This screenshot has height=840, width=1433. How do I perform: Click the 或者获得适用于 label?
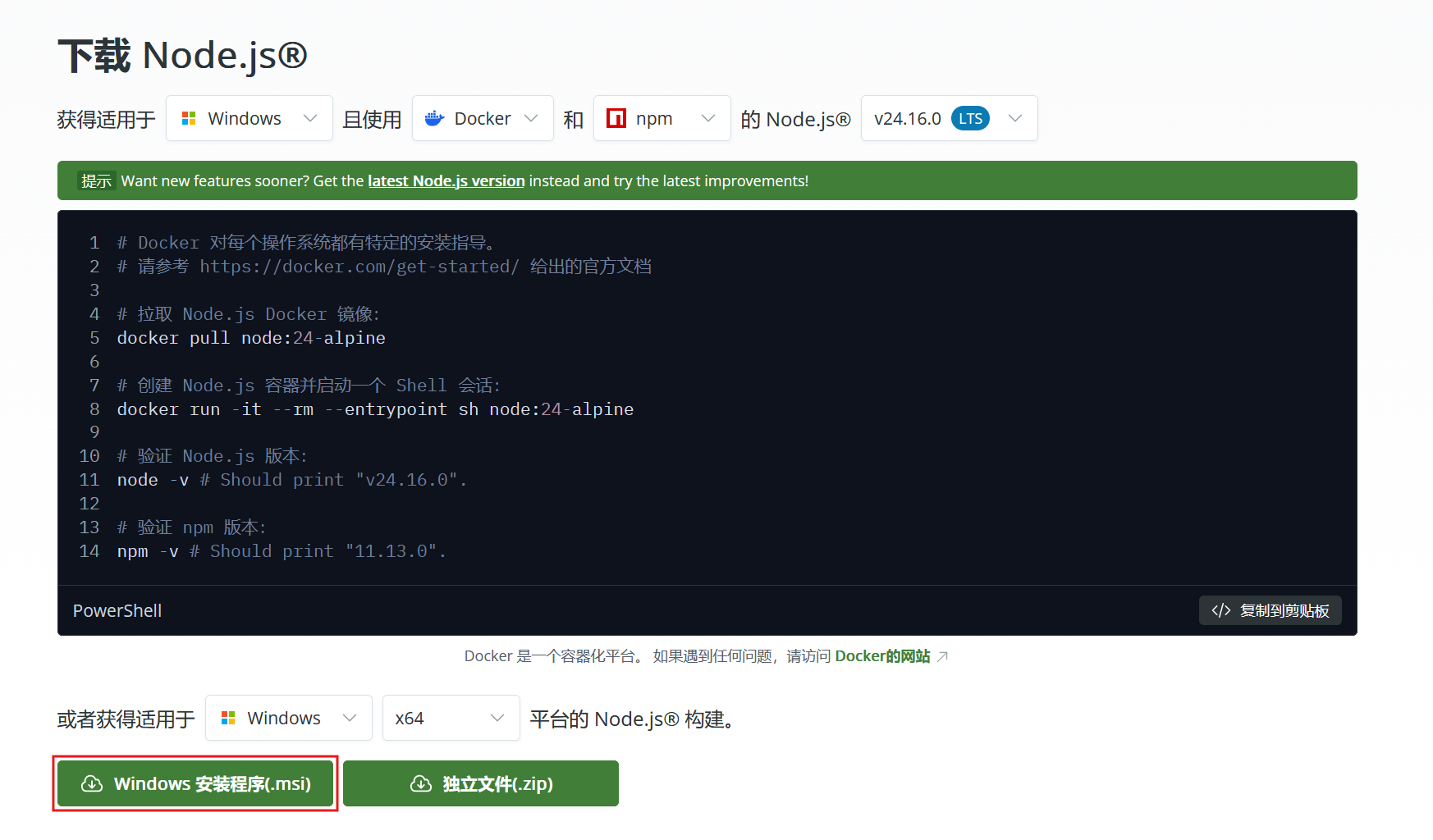[126, 719]
